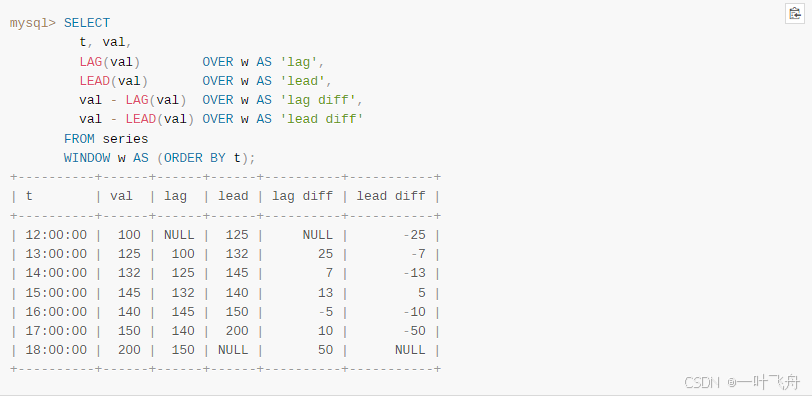Image resolution: width=812 pixels, height=398 pixels.
Task: Click the mysql> prompt text
Action: point(33,23)
